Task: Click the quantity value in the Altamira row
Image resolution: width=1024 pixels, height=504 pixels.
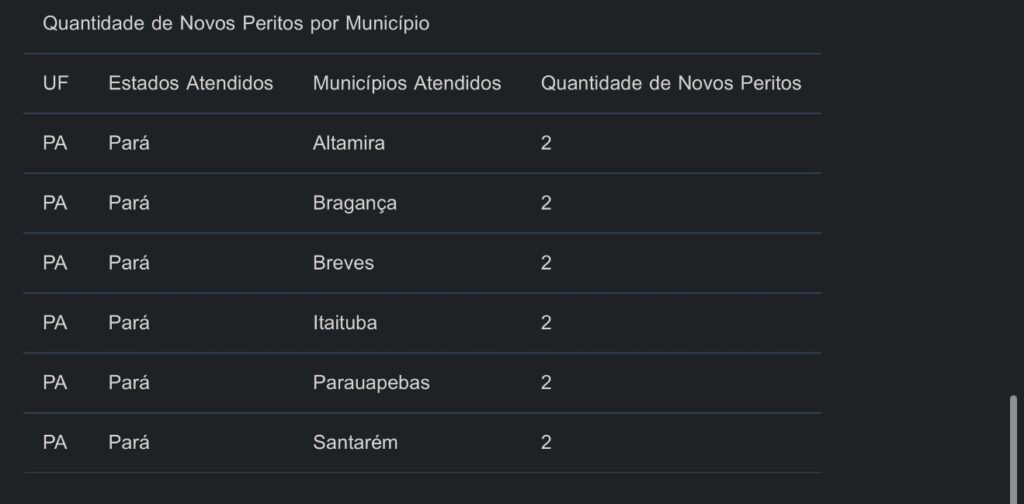Action: click(546, 143)
